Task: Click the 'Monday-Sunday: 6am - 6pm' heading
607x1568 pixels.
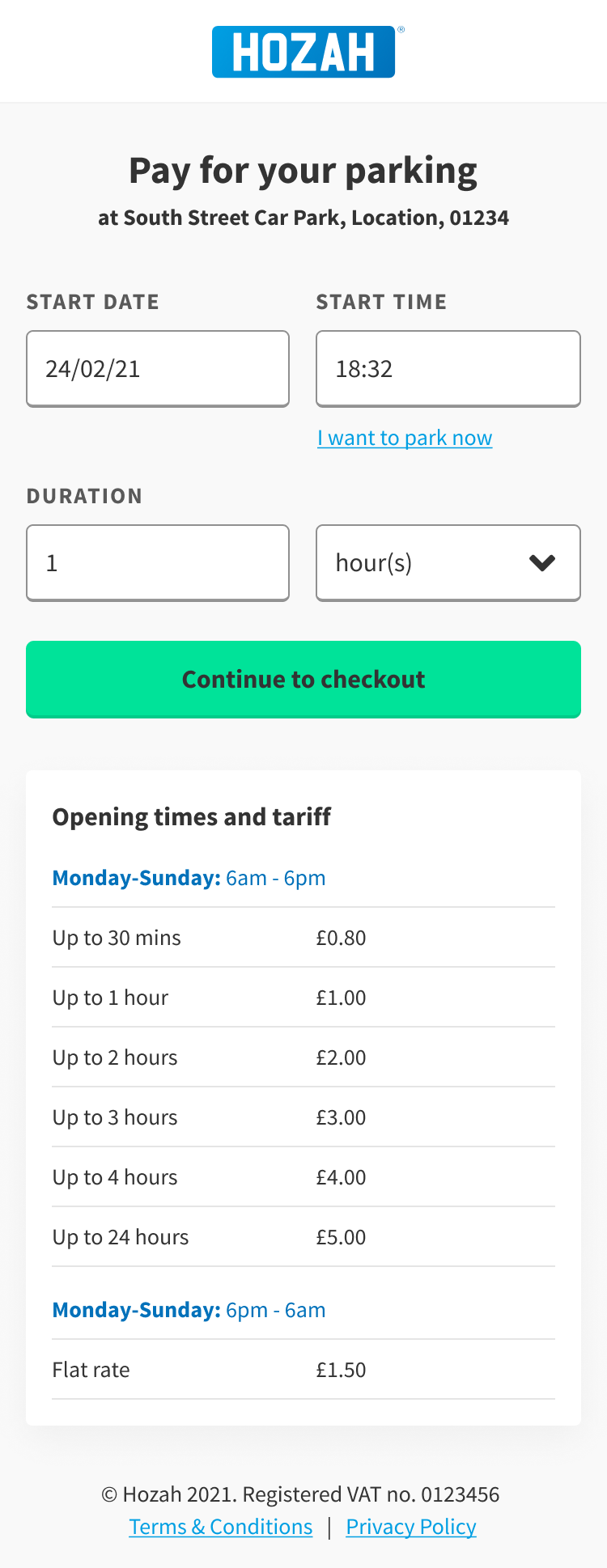Action: pyautogui.click(x=189, y=878)
